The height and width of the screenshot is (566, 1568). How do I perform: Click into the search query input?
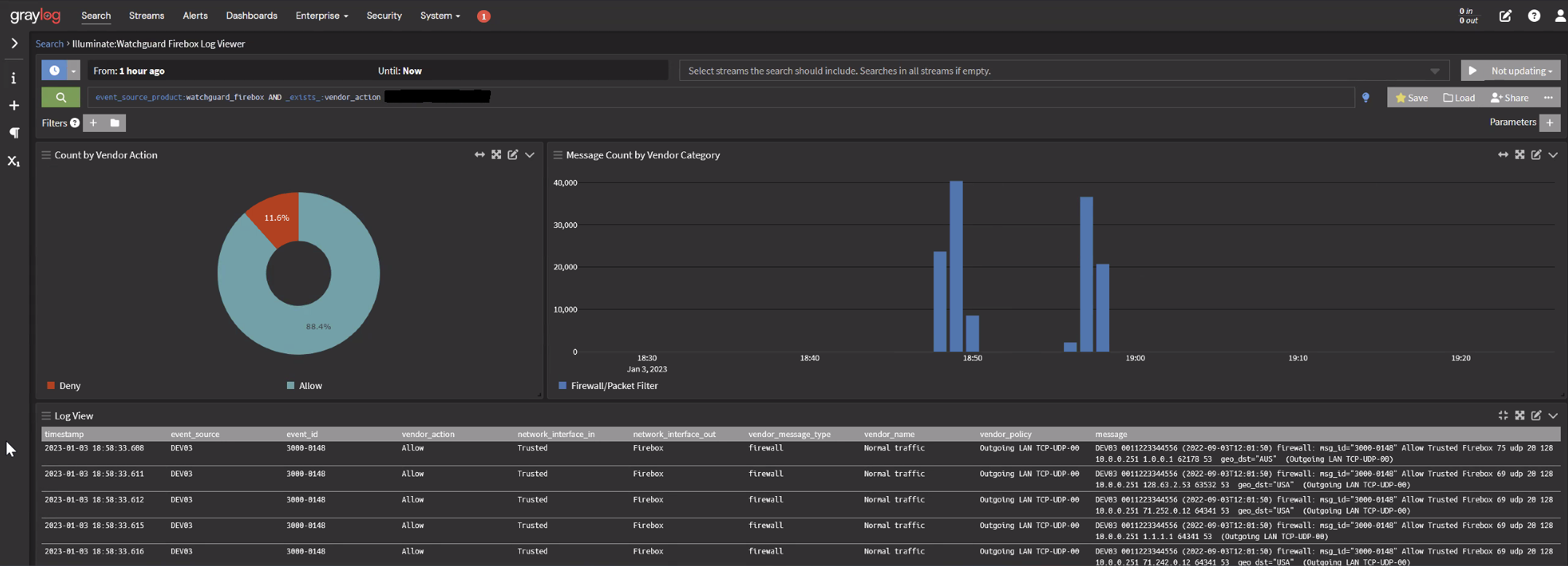point(721,98)
